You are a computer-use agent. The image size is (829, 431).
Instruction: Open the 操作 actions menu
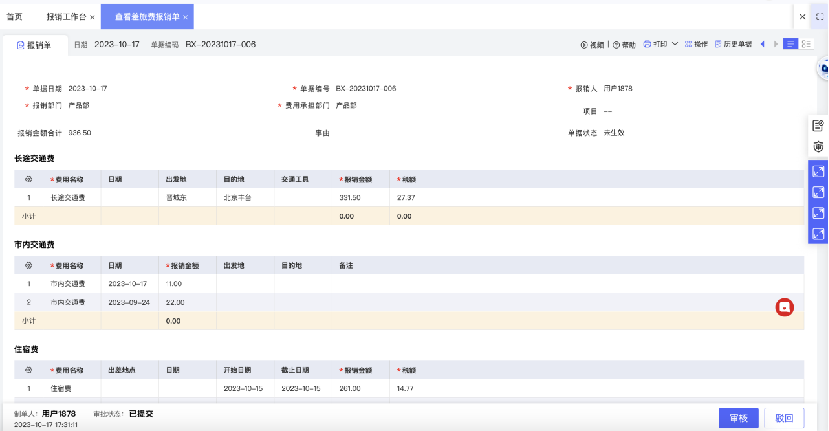coord(696,44)
